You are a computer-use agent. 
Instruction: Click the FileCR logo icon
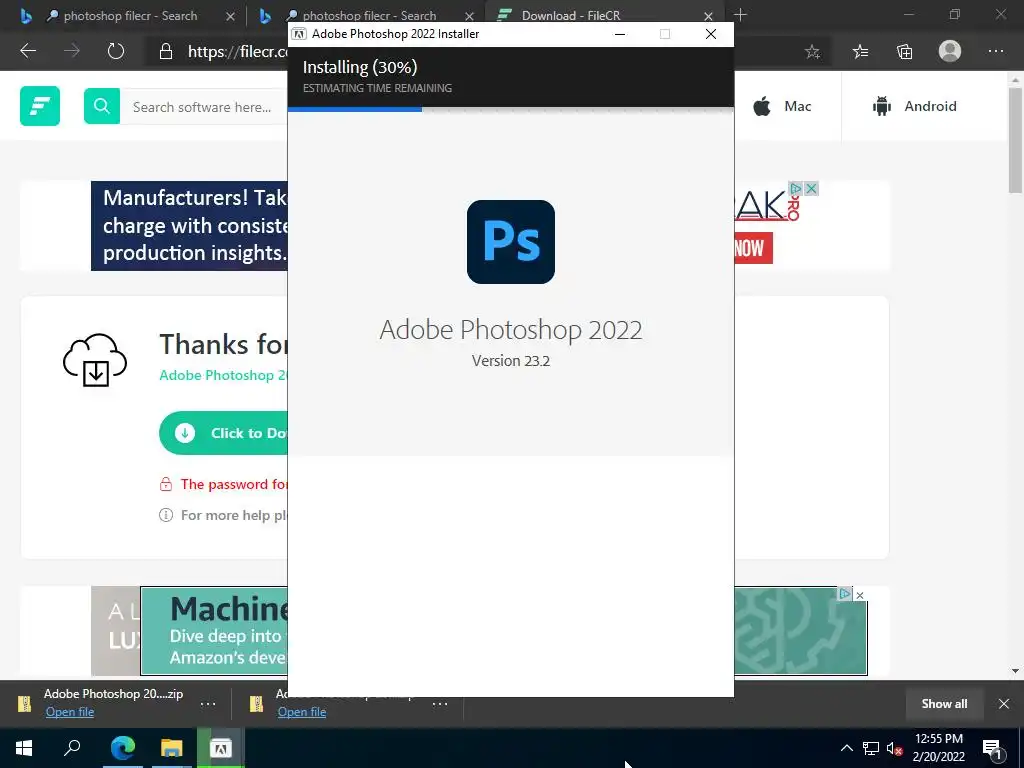(x=40, y=106)
